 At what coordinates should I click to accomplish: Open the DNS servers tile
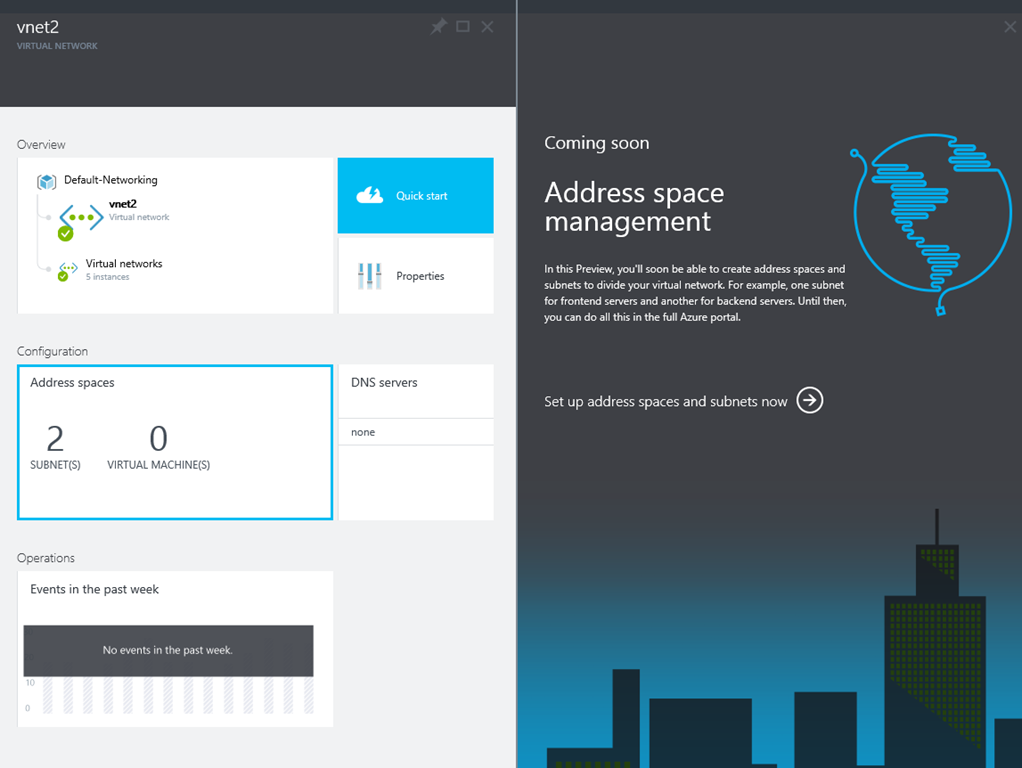click(x=415, y=442)
